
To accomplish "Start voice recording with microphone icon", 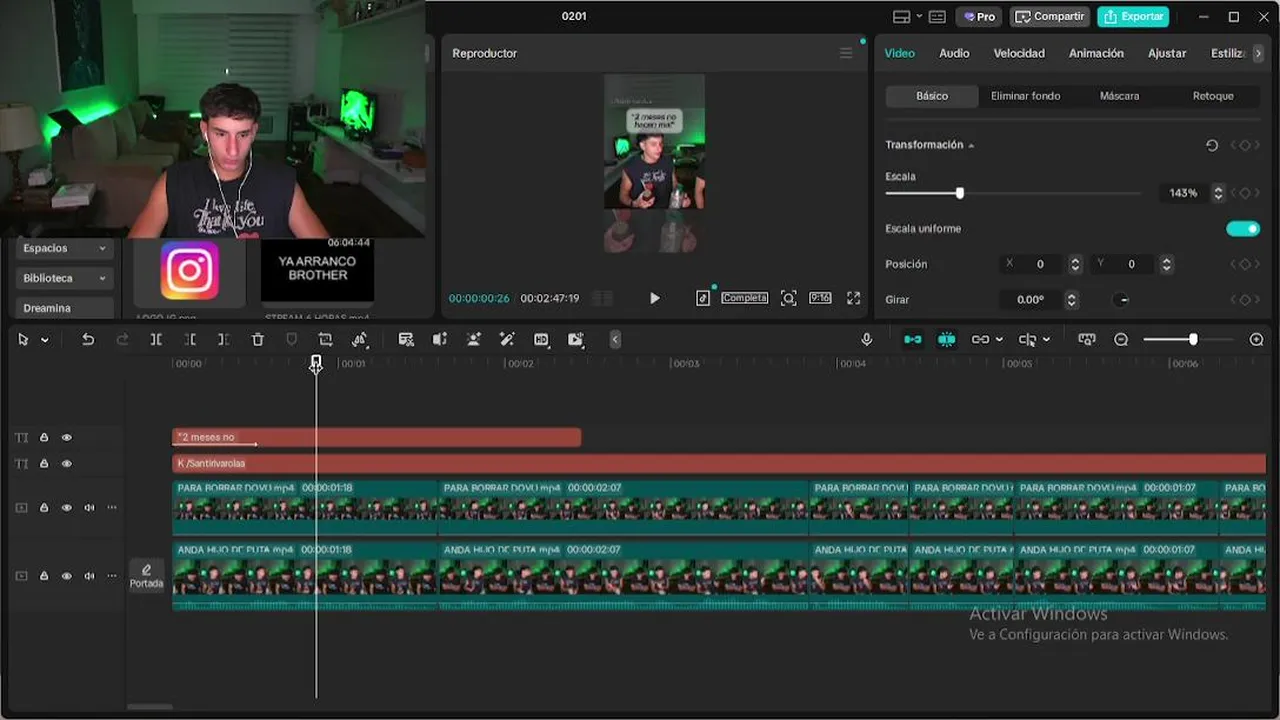I will (x=867, y=340).
